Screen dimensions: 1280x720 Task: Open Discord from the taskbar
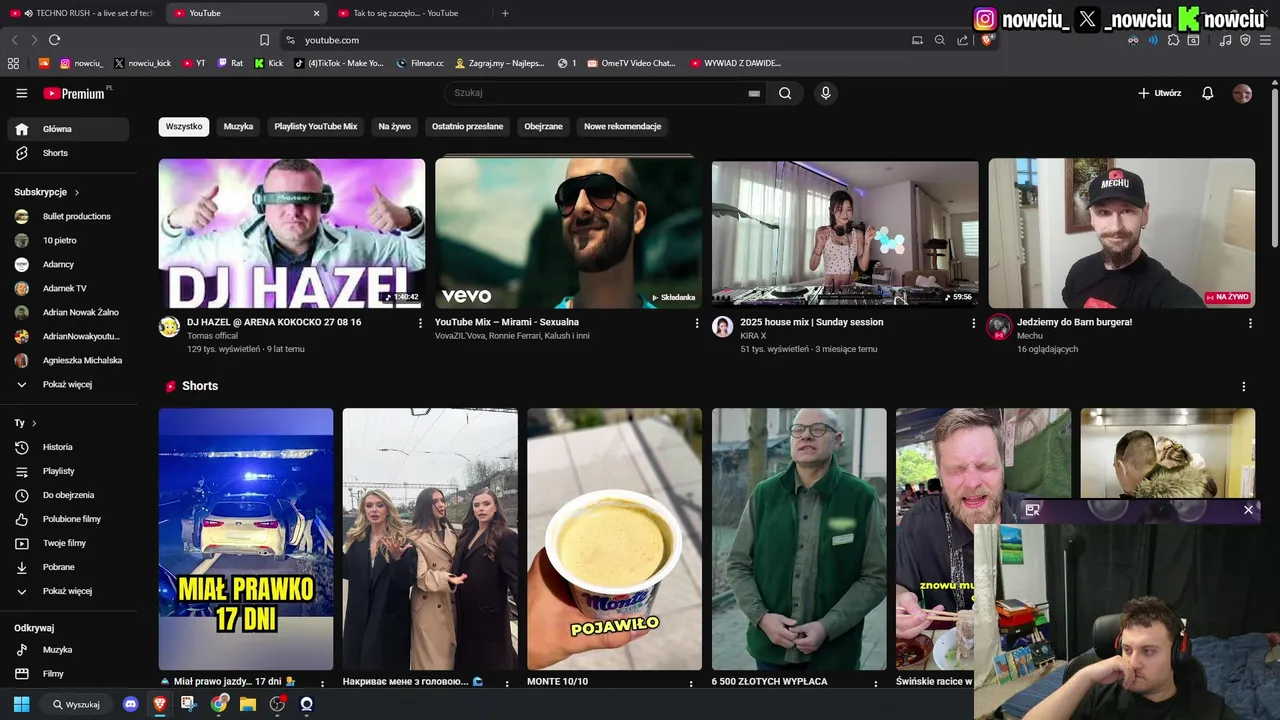point(130,704)
